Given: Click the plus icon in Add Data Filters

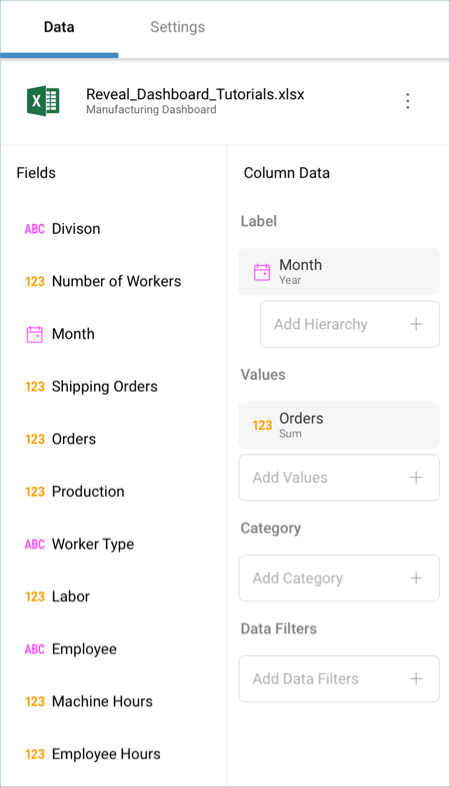Looking at the screenshot, I should (x=416, y=679).
